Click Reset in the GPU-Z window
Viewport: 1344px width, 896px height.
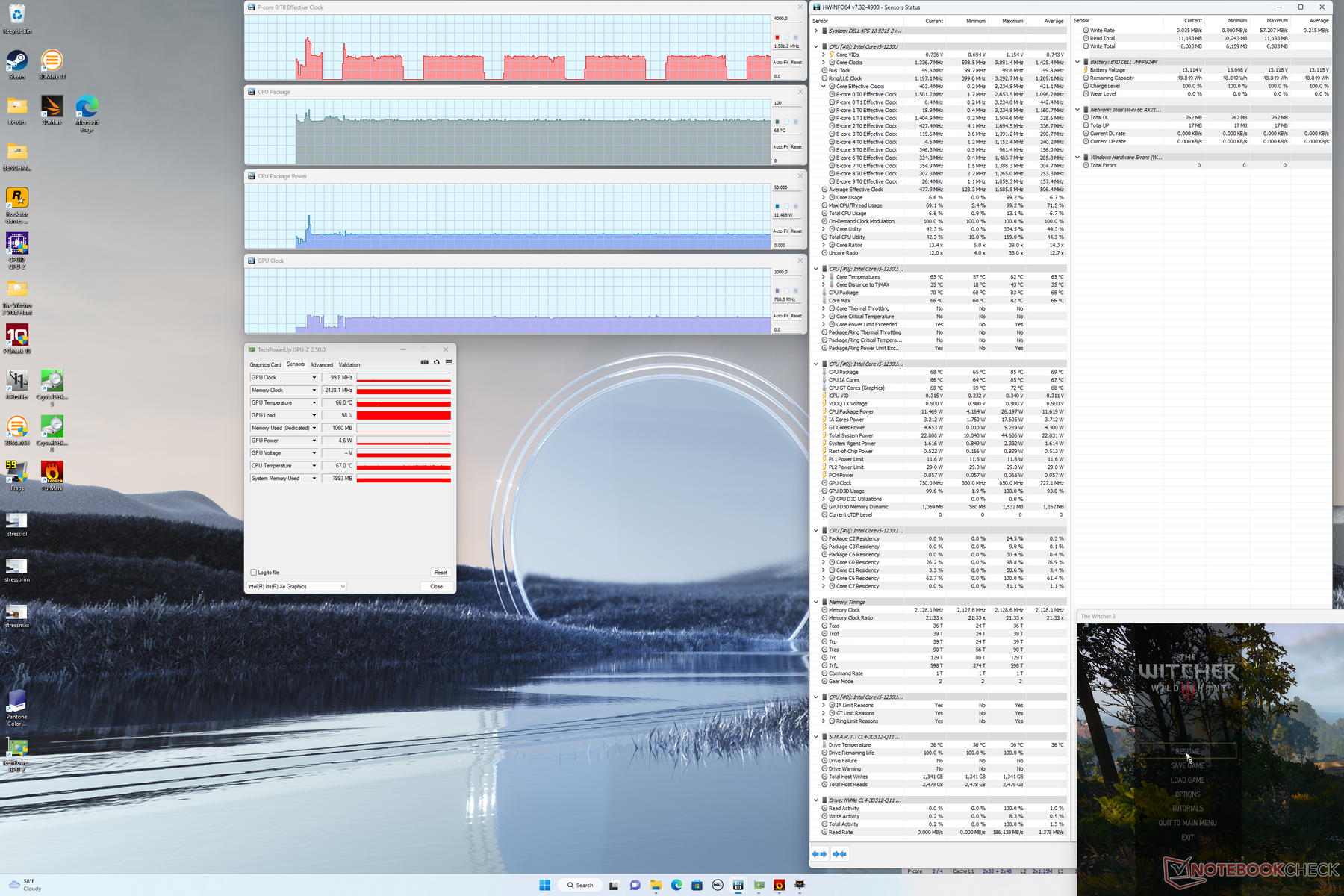coord(441,573)
